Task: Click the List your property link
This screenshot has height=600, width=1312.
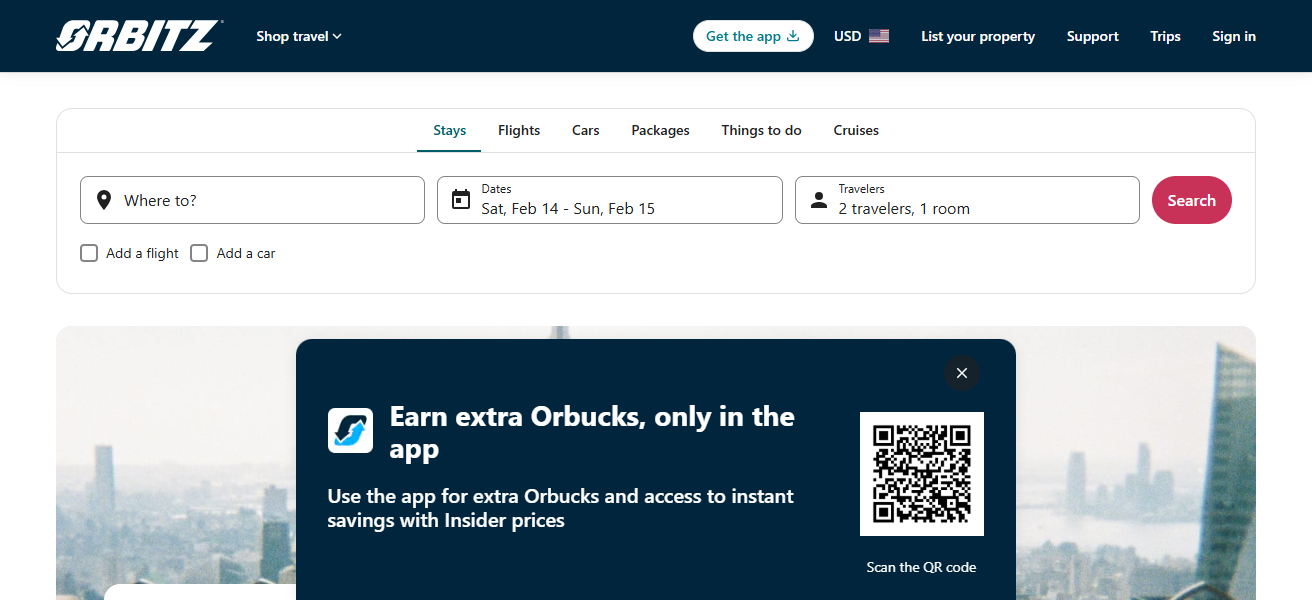Action: 978,35
